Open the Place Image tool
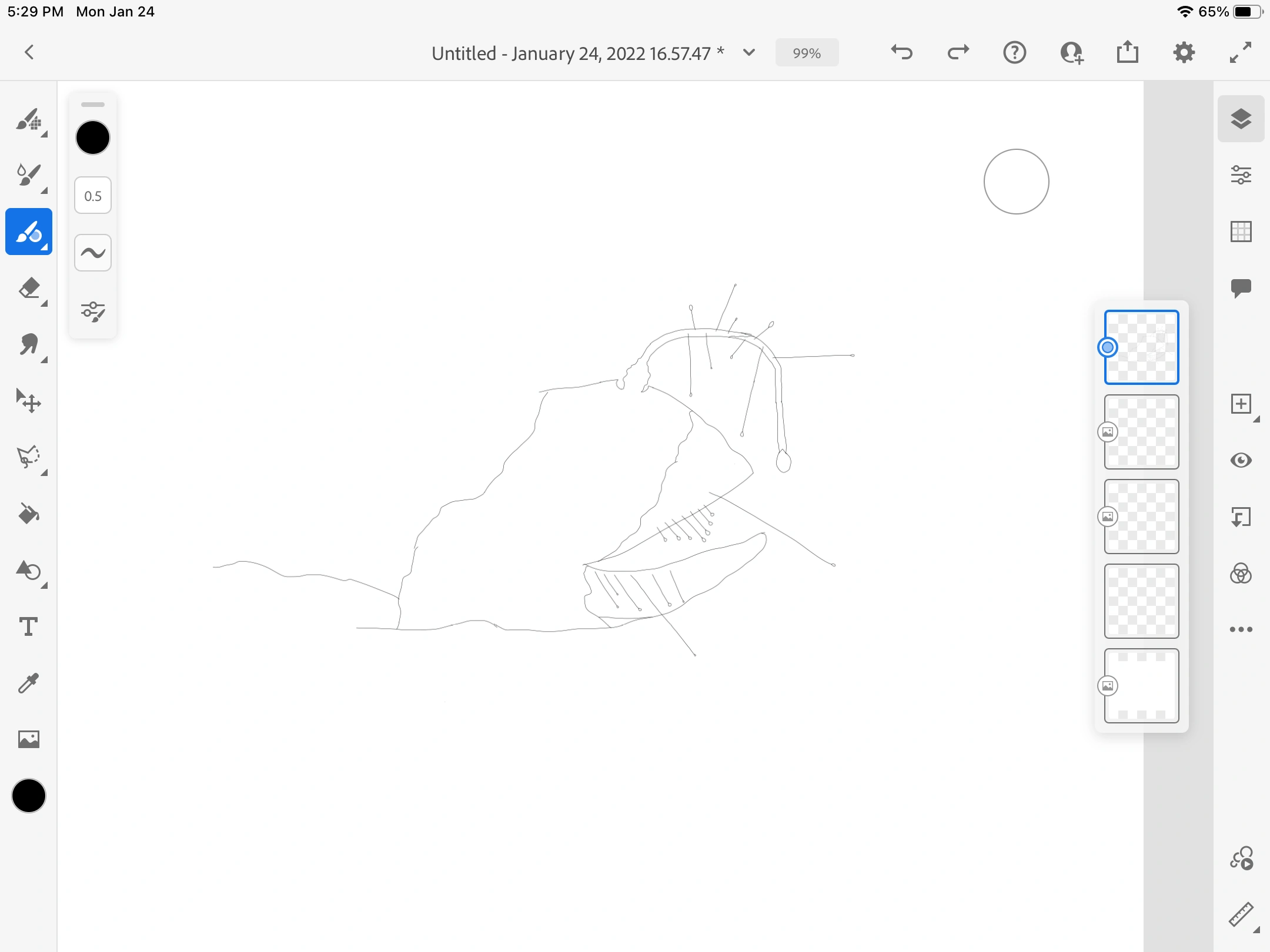 pos(28,739)
